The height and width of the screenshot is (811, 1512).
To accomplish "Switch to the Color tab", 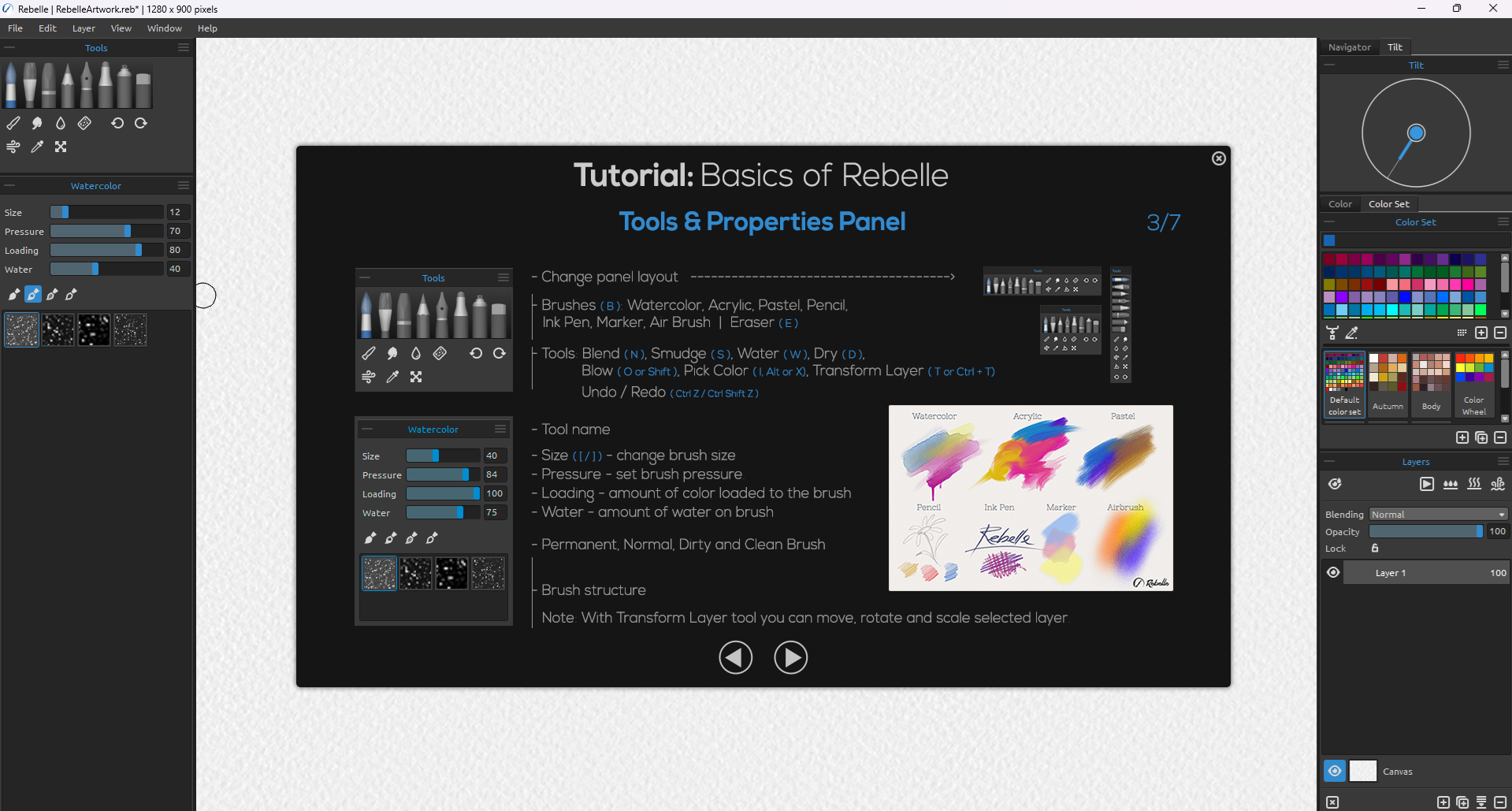I will (x=1340, y=204).
